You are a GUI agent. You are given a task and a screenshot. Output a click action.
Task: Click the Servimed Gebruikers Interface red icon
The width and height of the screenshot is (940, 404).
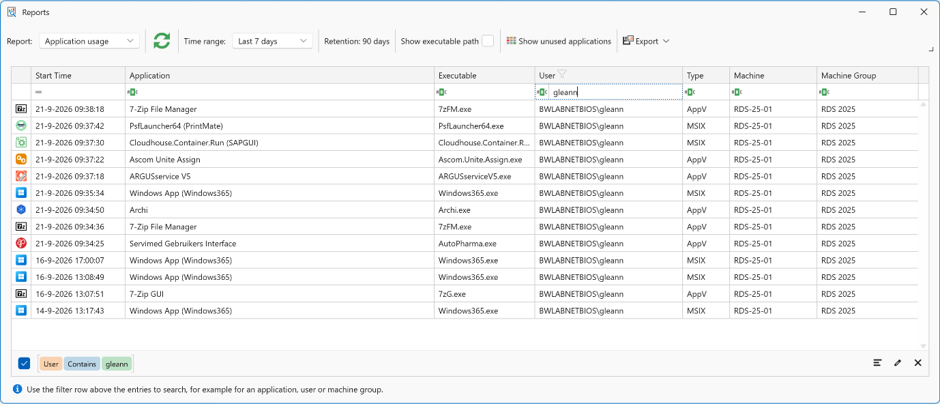click(x=21, y=243)
